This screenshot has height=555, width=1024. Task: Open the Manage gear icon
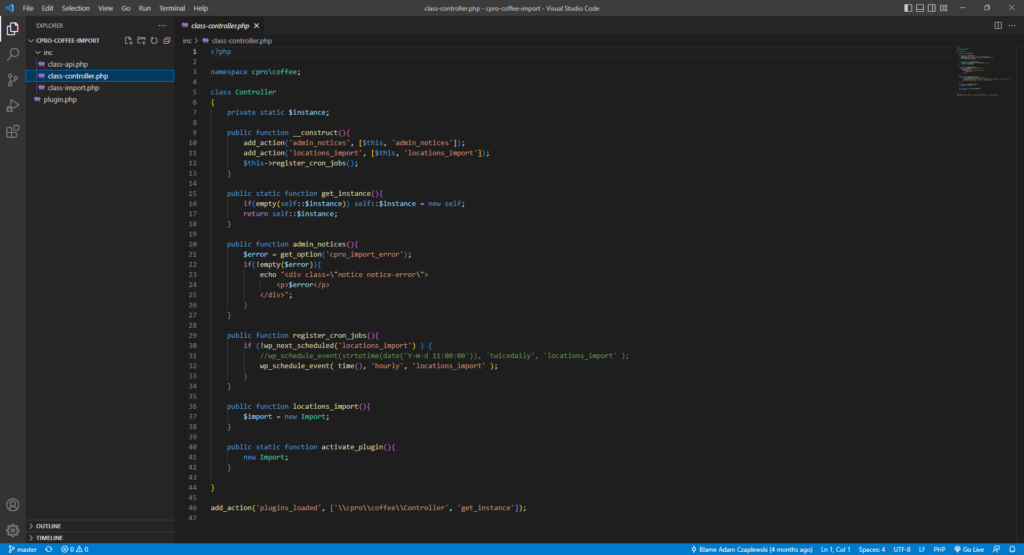pos(12,530)
